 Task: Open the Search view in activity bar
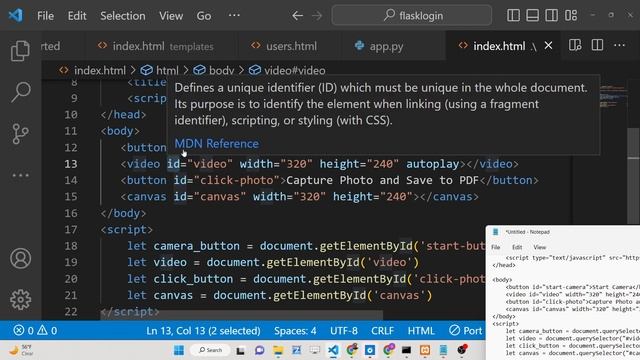click(20, 92)
